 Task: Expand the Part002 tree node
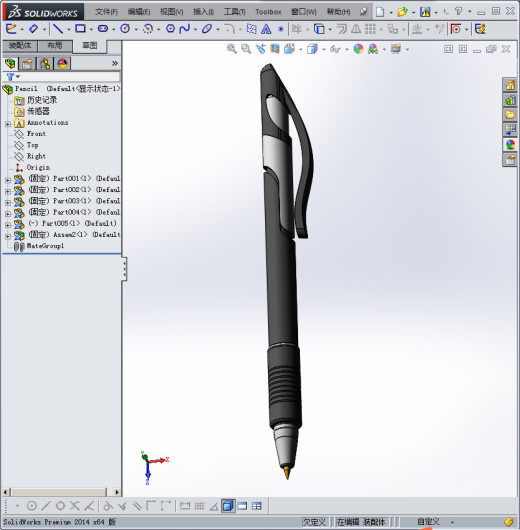(7, 191)
